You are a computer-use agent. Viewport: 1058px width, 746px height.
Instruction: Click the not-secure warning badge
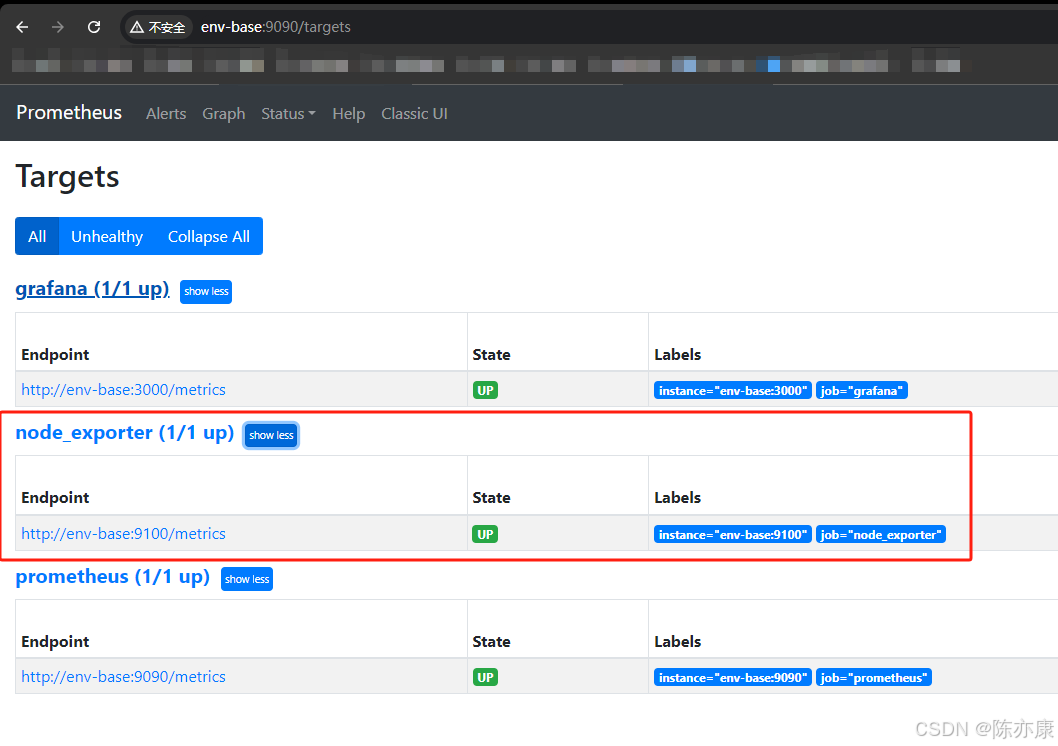point(158,27)
